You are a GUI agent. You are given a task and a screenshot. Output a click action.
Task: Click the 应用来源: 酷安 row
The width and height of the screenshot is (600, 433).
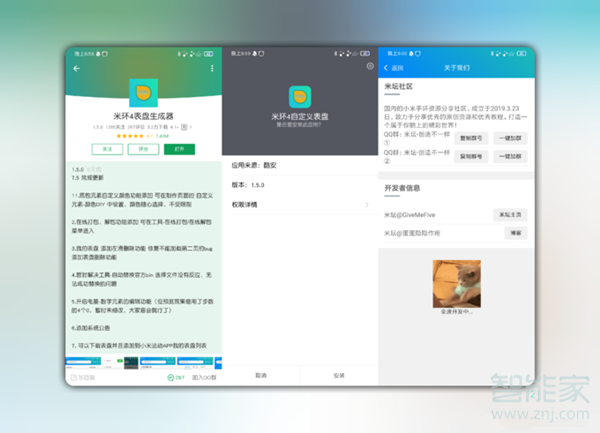coord(300,165)
